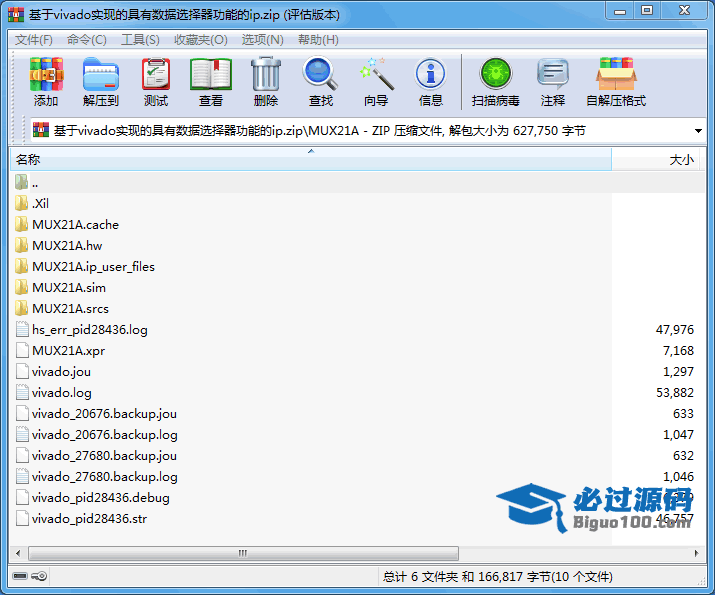The height and width of the screenshot is (595, 715).
Task: Sort by 大小 size column header
Action: (680, 160)
